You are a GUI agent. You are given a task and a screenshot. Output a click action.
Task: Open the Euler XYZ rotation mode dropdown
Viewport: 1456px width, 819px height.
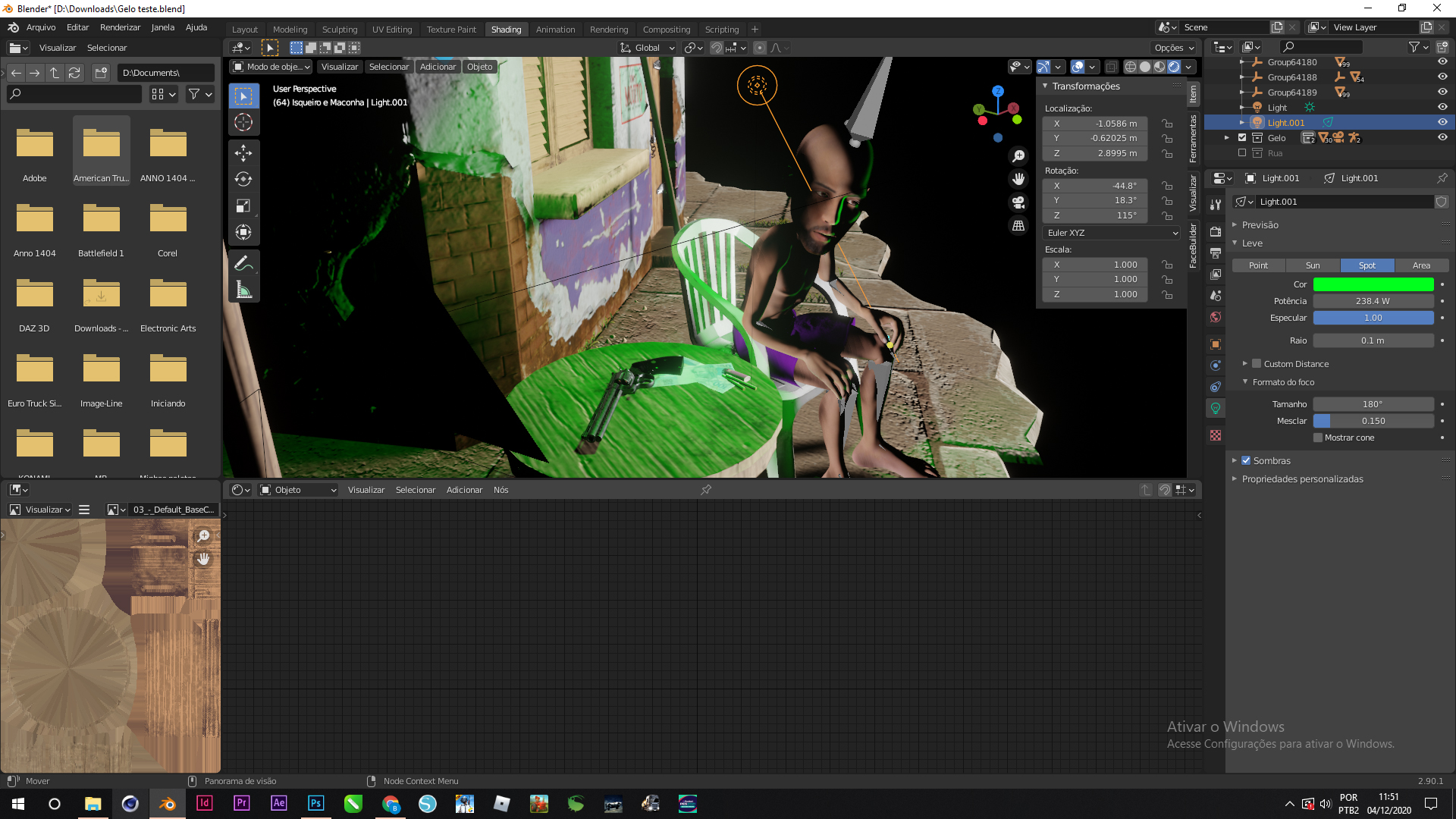click(1112, 233)
